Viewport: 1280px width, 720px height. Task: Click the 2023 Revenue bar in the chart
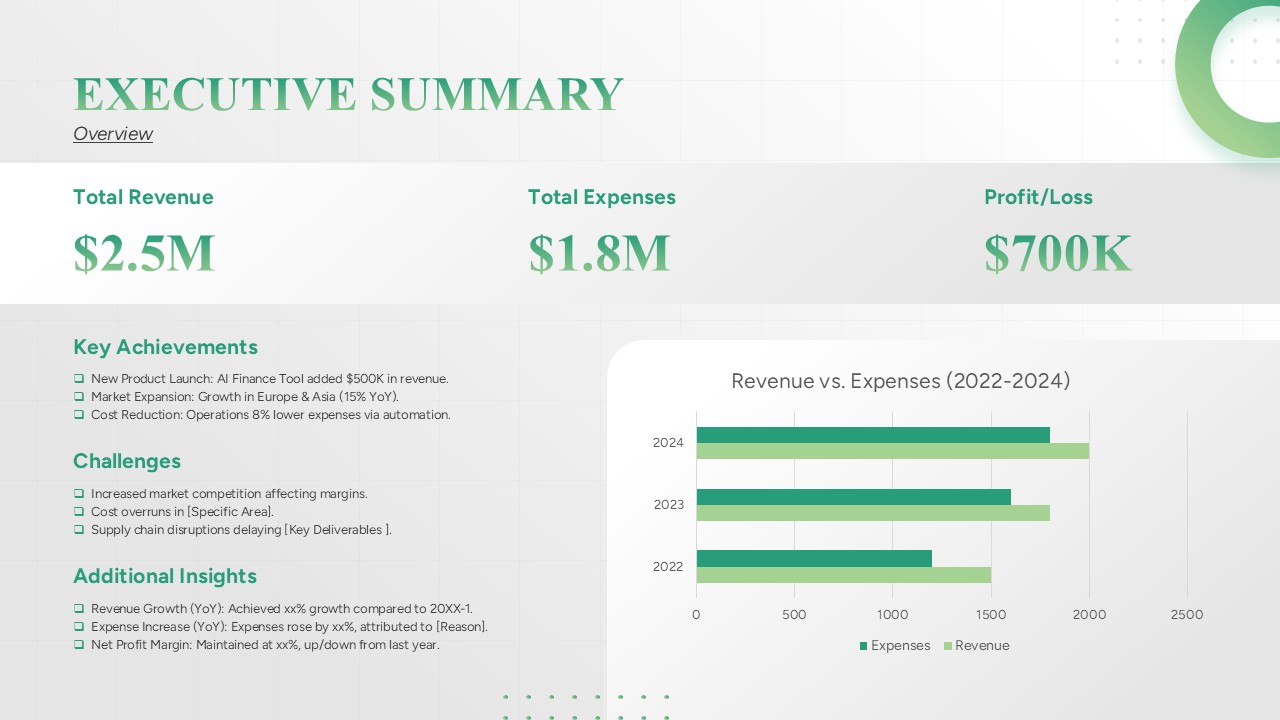point(873,513)
